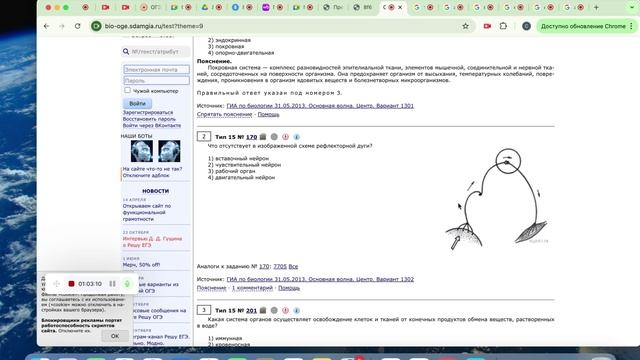Click the move handle on the recorder widget
Screen dimensions: 640x360
pyautogui.click(x=56, y=284)
